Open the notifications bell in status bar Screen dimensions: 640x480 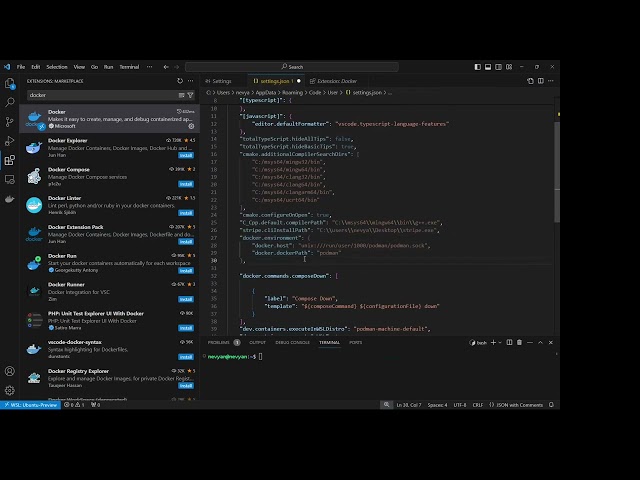click(x=551, y=405)
